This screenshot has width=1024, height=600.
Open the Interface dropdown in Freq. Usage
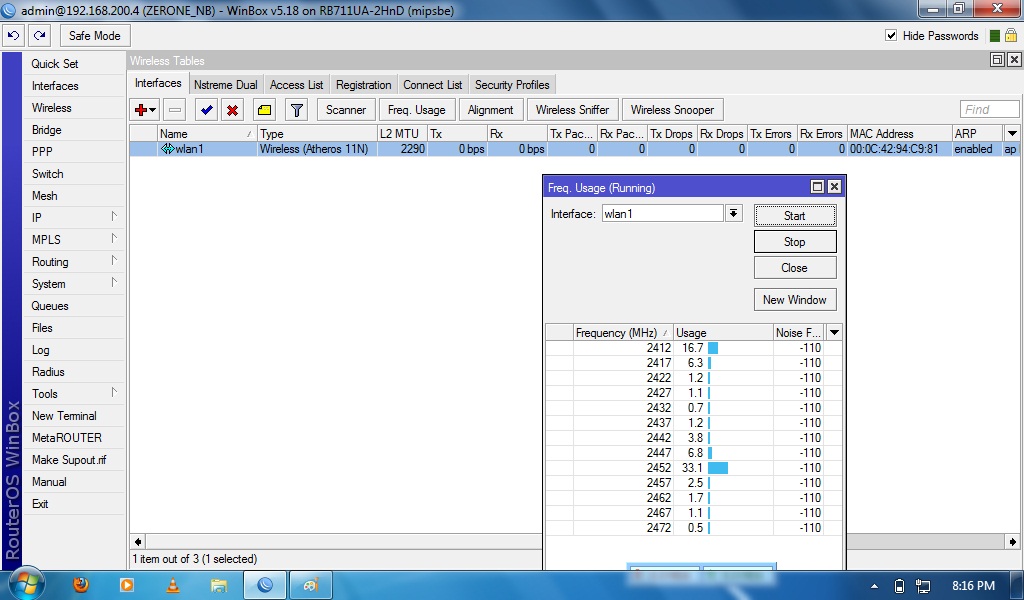tap(733, 213)
